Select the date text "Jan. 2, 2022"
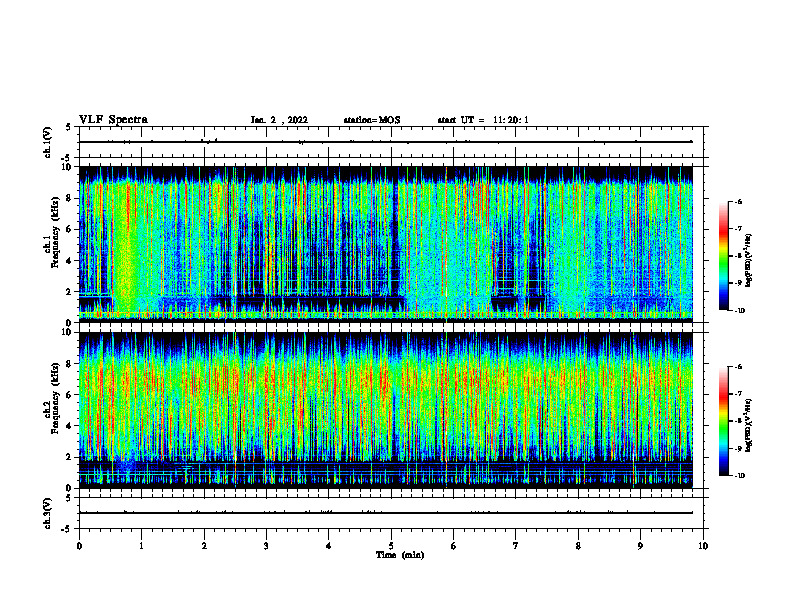 tap(279, 120)
